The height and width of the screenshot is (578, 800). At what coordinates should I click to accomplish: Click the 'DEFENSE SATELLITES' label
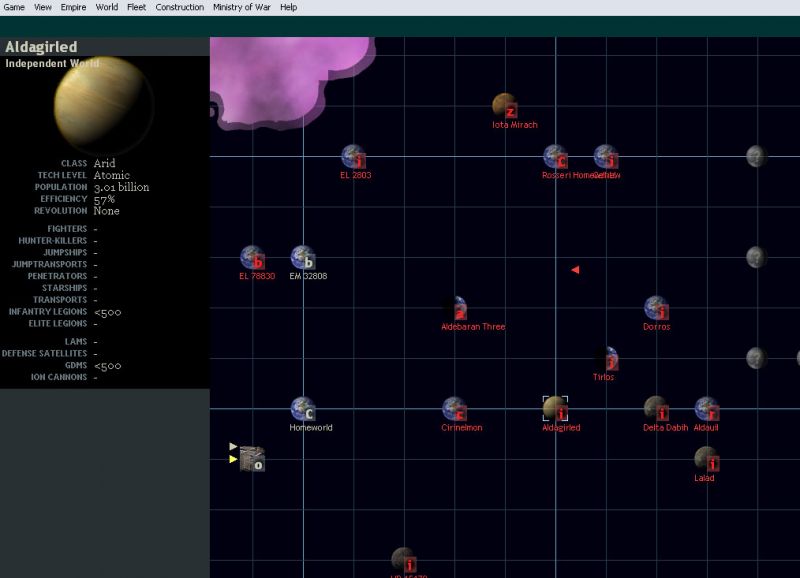coord(44,353)
